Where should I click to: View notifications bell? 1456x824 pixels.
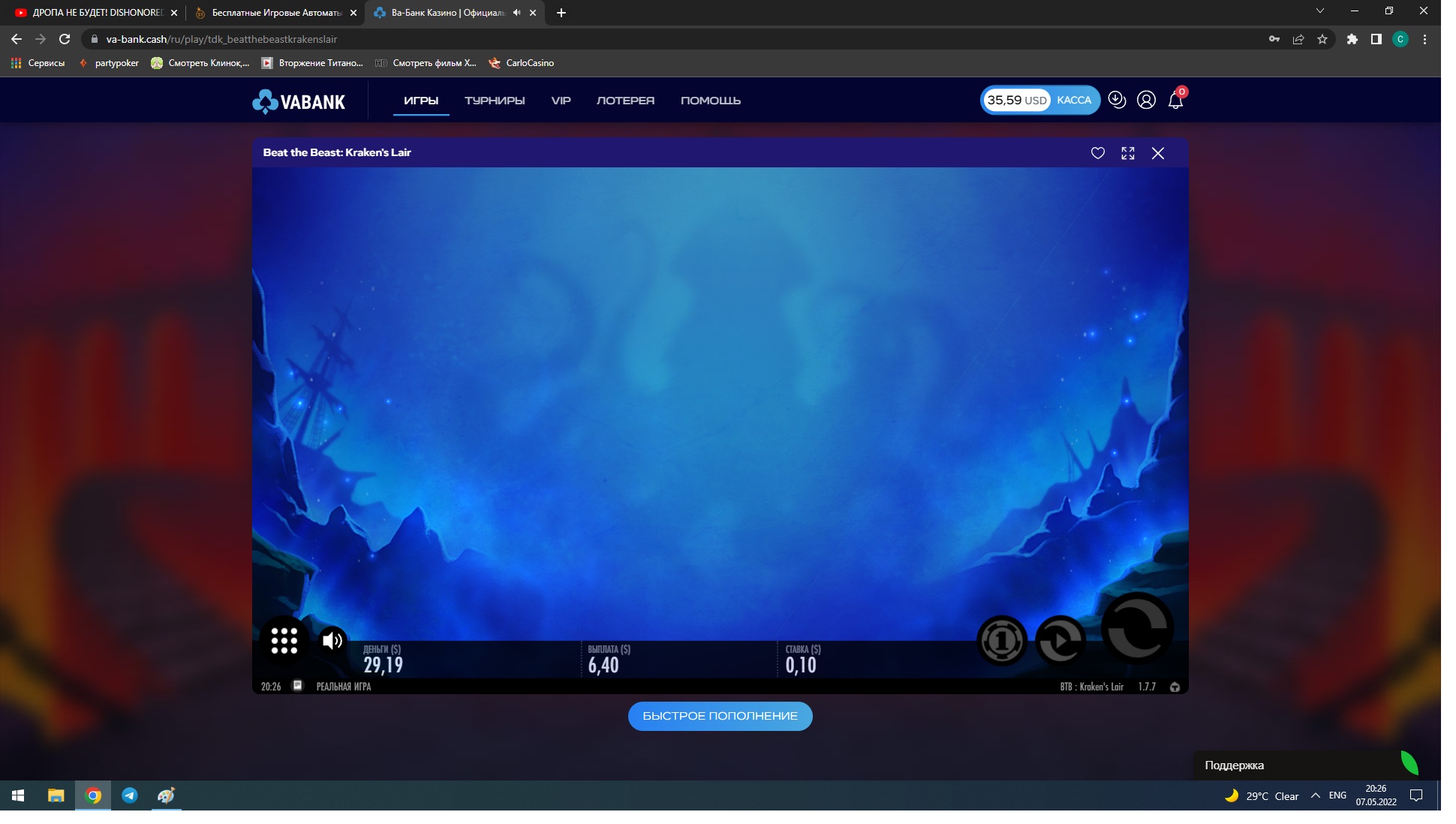tap(1175, 101)
